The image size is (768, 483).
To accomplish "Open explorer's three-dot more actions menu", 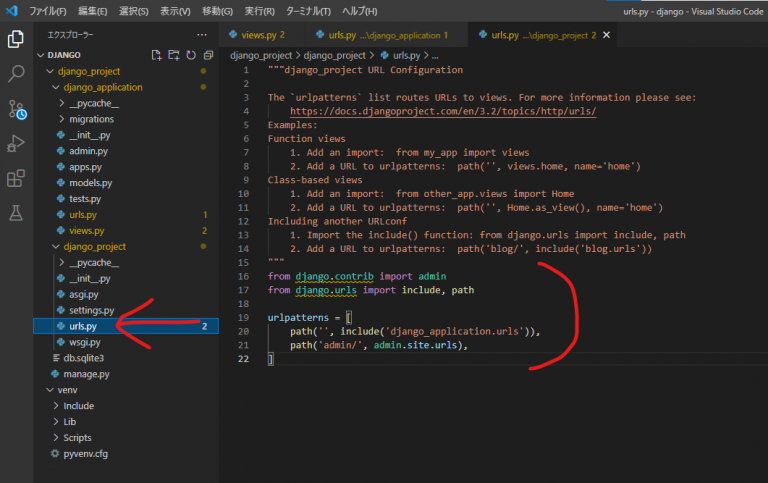I will point(202,34).
